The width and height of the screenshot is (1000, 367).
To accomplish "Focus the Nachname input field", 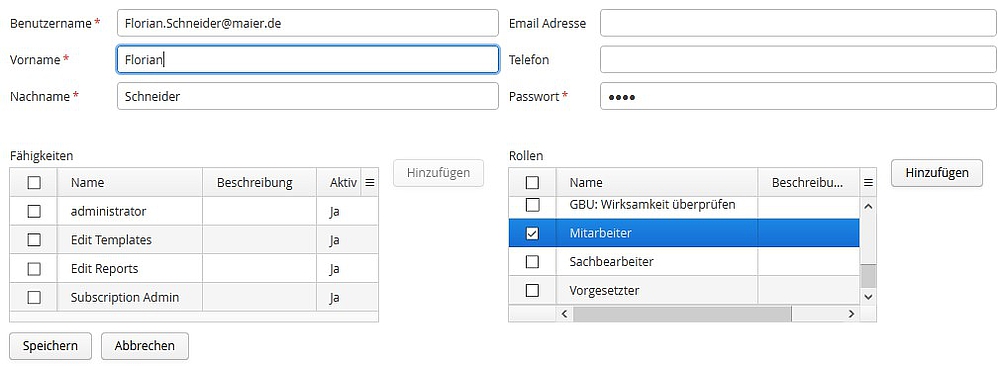I will (x=308, y=96).
